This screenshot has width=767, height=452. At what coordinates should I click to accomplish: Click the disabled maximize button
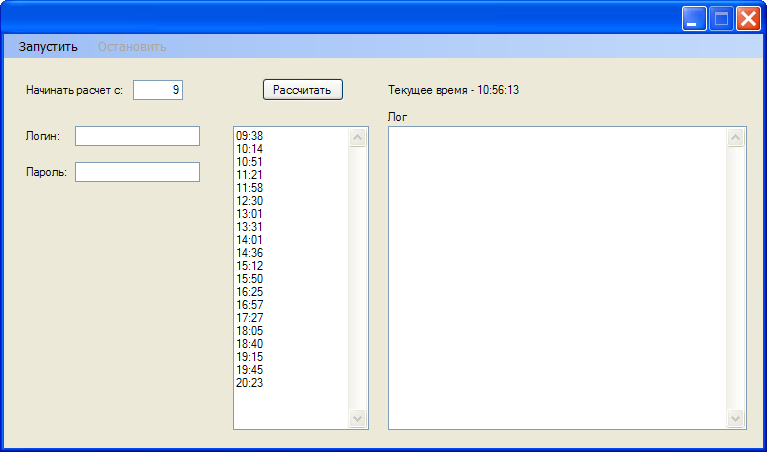(x=721, y=19)
